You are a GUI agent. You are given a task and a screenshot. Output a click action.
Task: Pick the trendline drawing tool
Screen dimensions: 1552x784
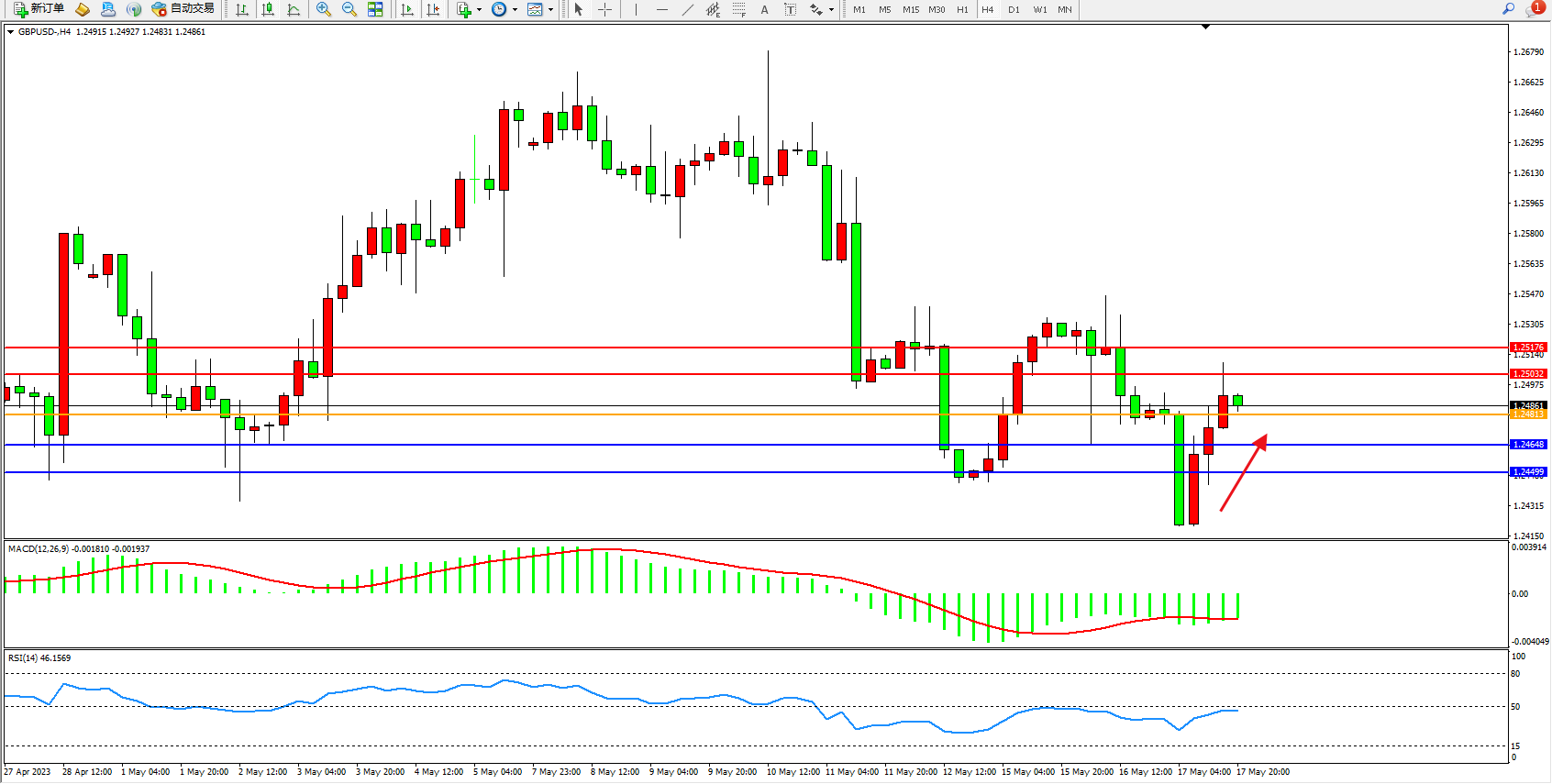pos(687,9)
